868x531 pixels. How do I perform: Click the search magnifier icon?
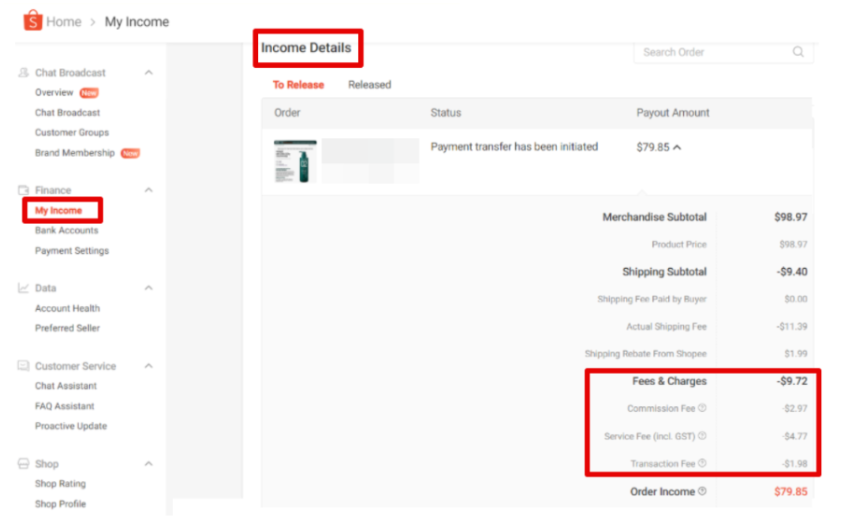point(798,51)
